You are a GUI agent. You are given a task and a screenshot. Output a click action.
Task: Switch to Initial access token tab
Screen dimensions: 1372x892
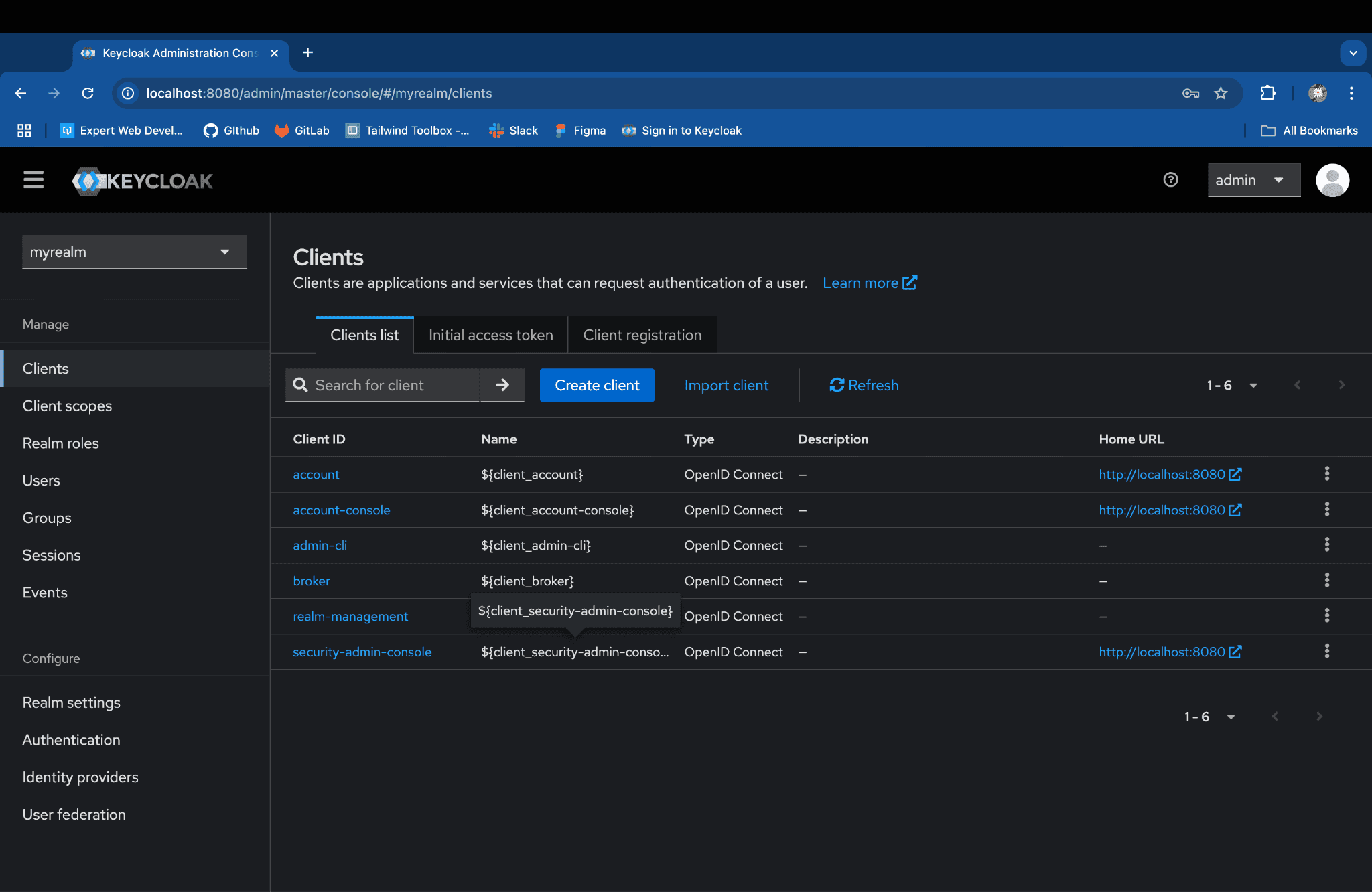[490, 335]
